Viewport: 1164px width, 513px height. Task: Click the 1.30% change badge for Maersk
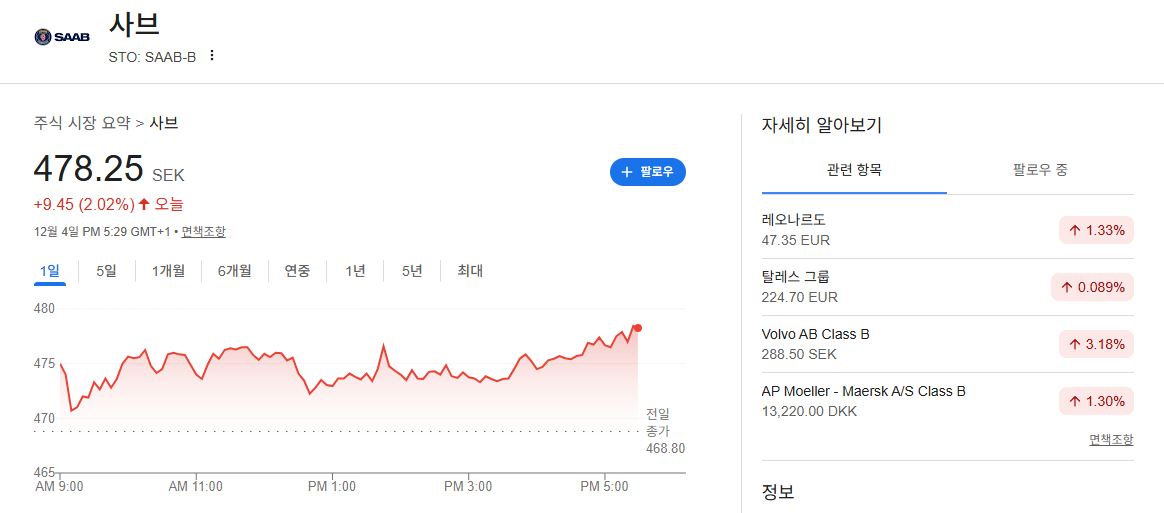[x=1096, y=401]
